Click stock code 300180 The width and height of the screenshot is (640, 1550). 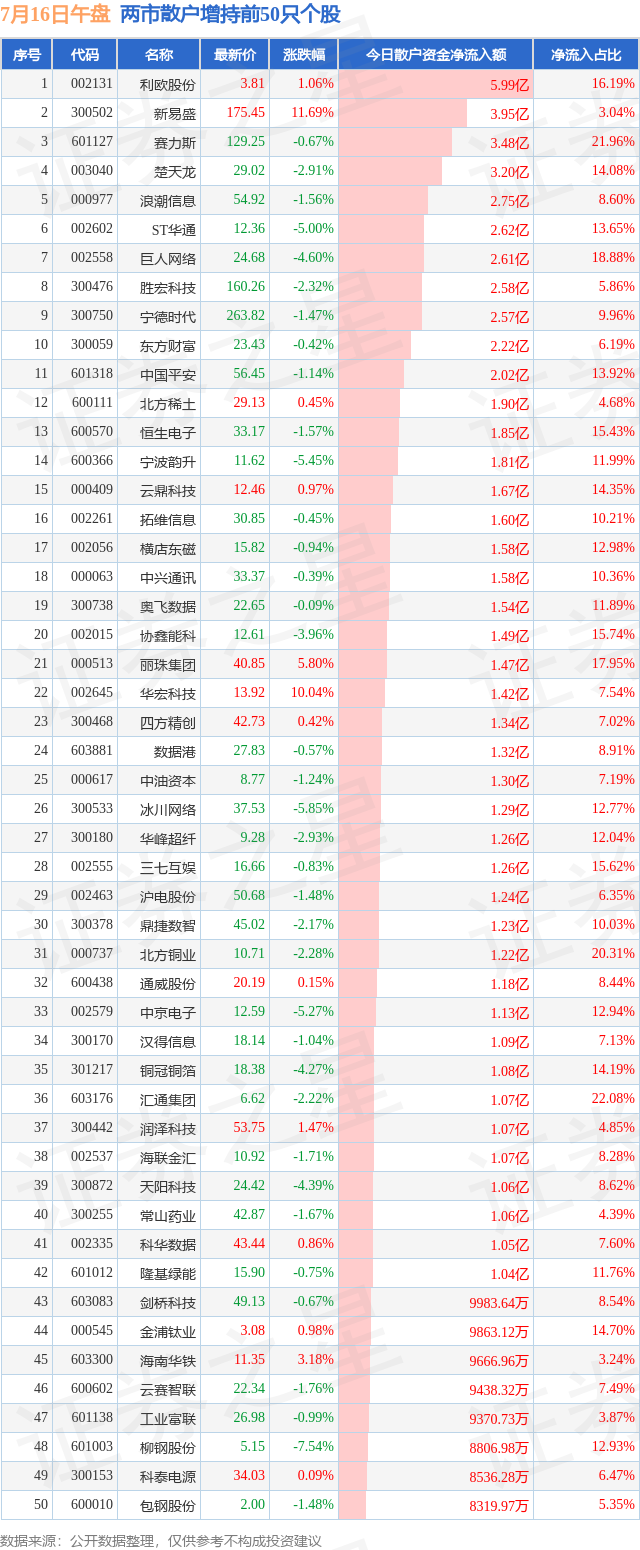point(92,838)
